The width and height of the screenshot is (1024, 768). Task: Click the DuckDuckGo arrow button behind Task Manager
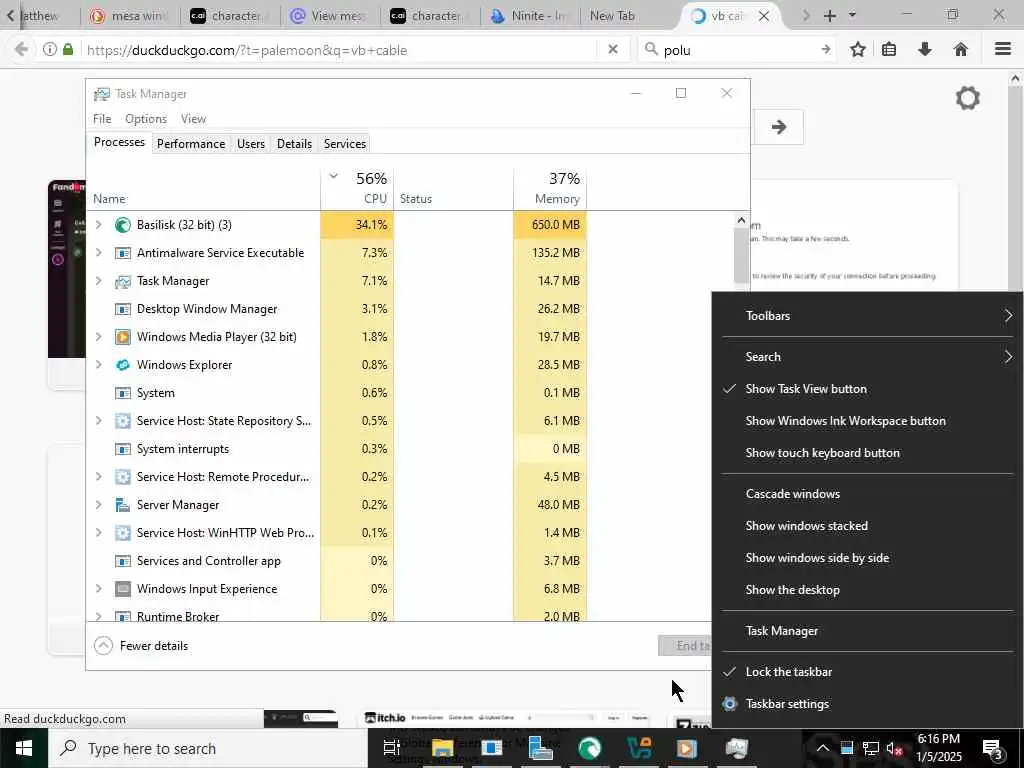click(x=778, y=127)
